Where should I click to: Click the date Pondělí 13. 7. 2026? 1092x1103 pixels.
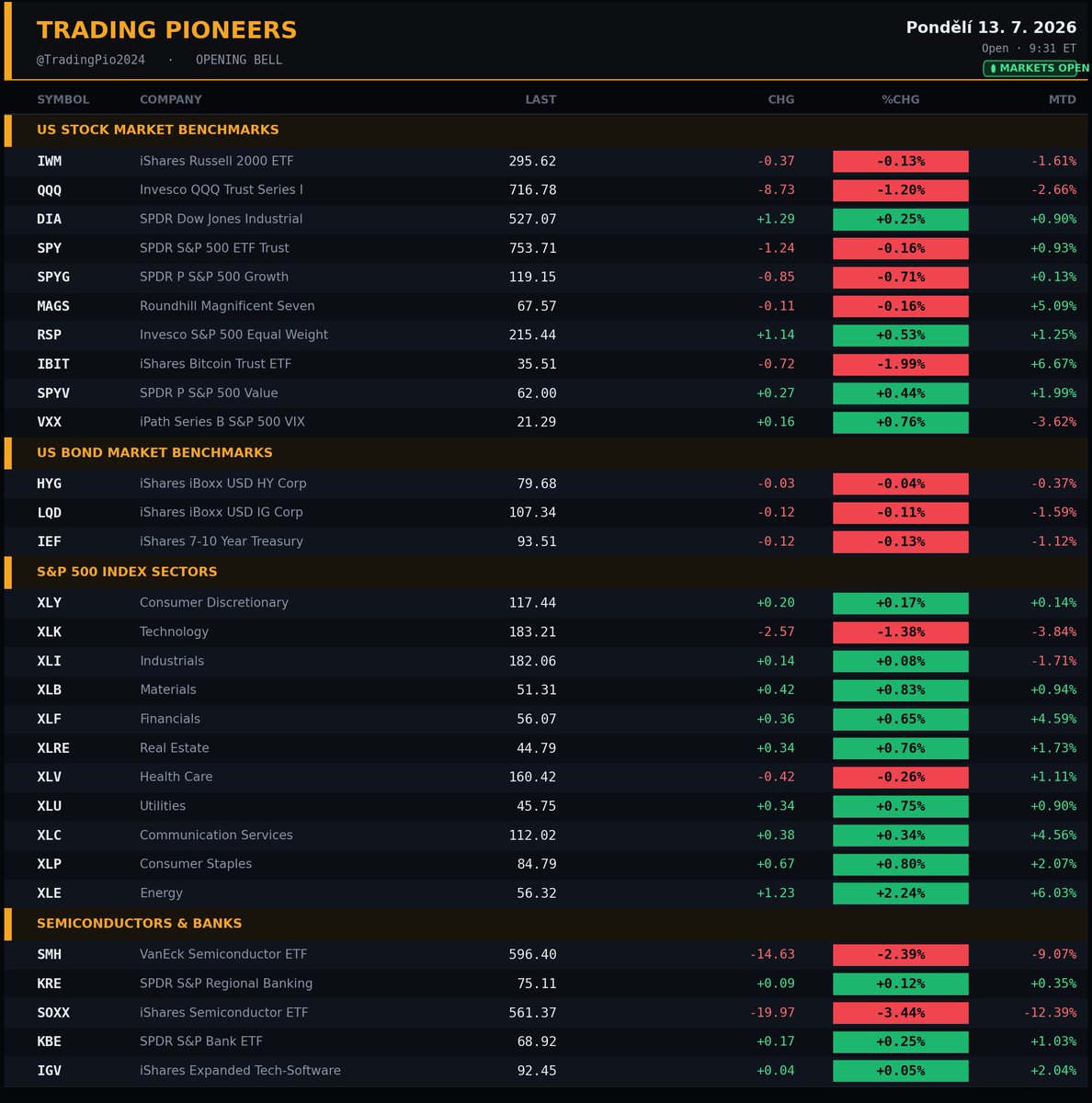(x=991, y=28)
